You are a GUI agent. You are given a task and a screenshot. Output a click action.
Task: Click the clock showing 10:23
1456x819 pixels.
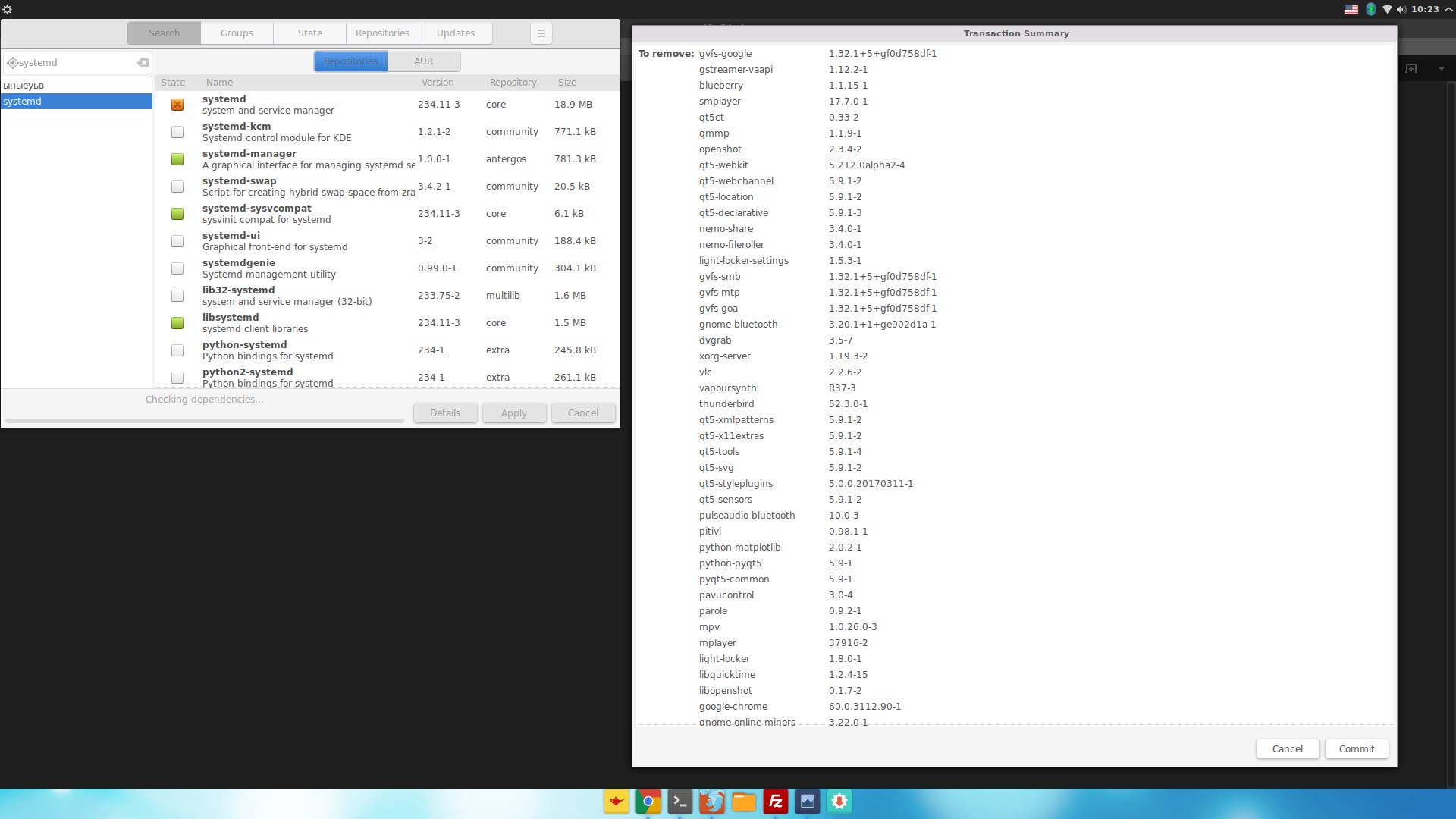pos(1425,9)
